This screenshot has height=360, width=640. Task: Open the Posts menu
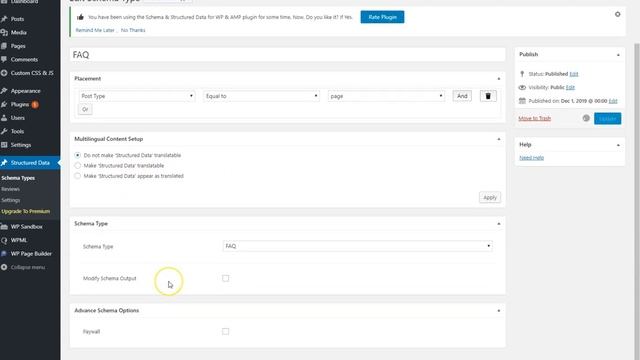(x=17, y=19)
